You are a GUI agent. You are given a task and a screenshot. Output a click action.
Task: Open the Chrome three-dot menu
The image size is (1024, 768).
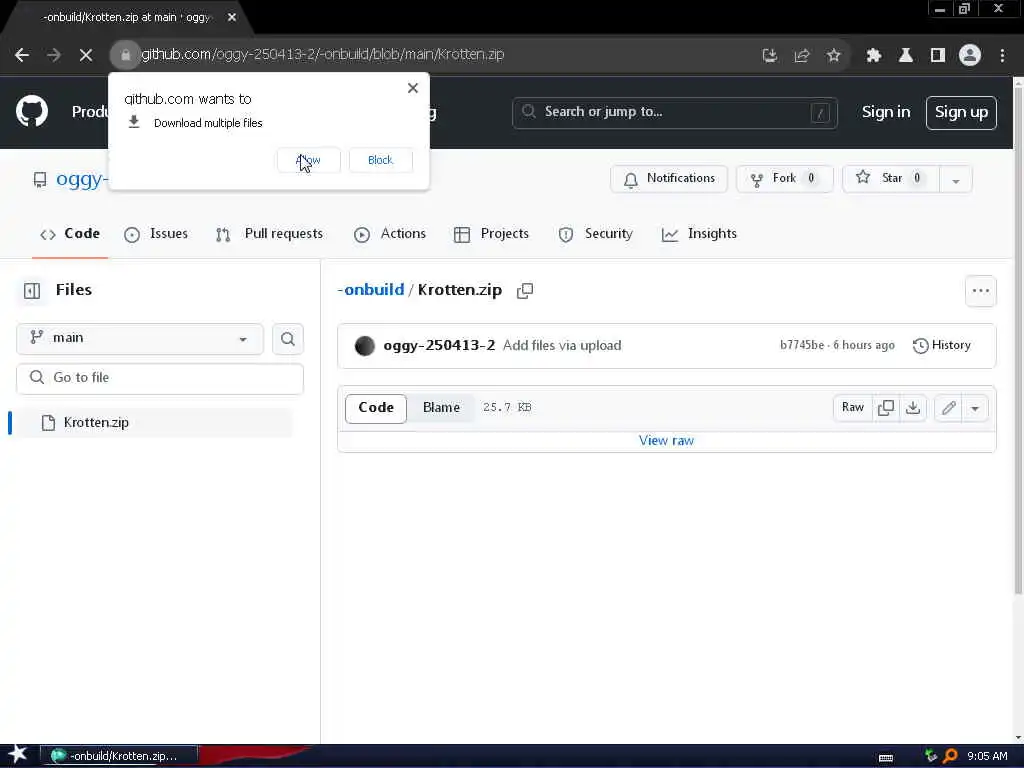[x=1002, y=56]
